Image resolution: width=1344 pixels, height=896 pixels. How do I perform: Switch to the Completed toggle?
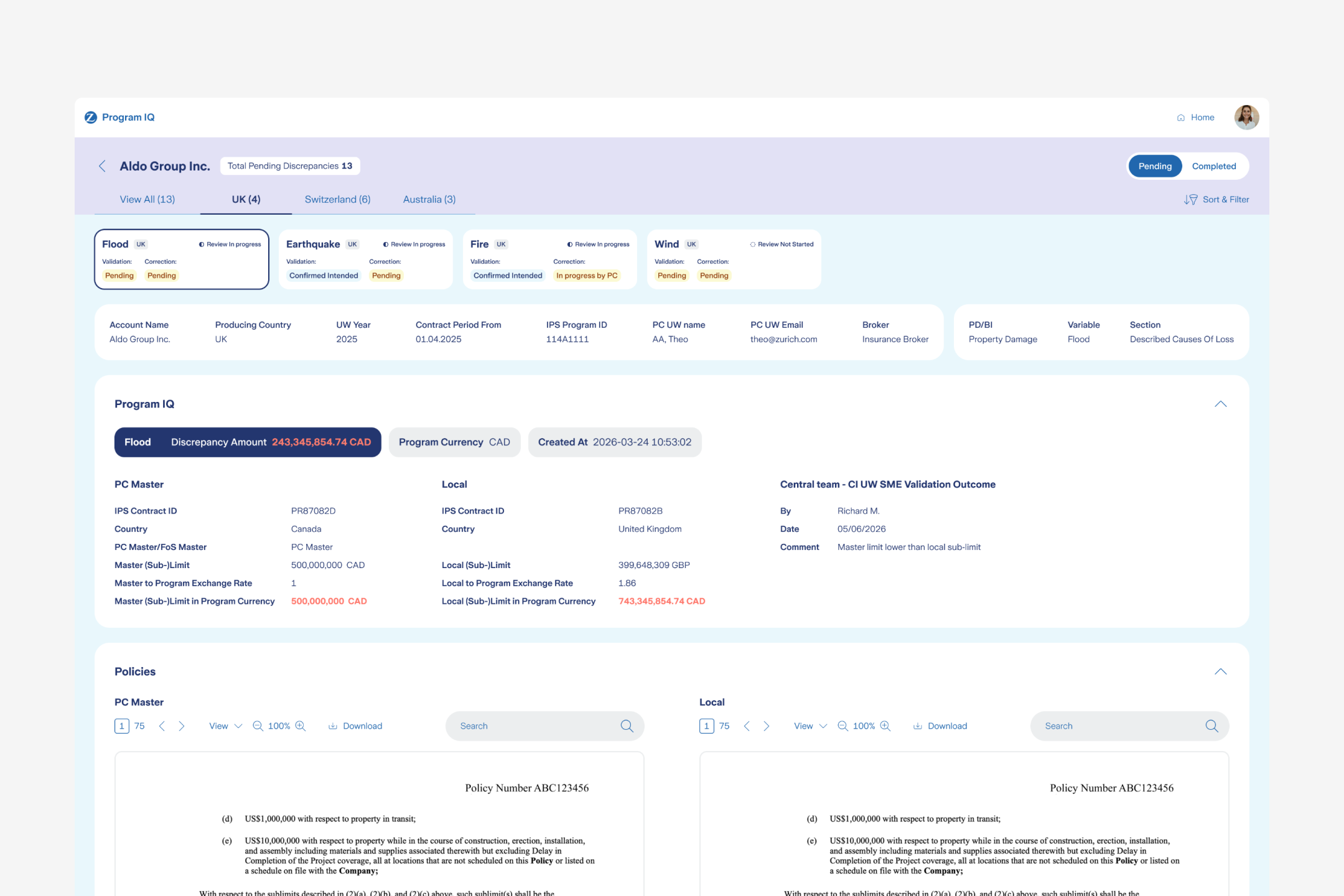tap(1214, 166)
